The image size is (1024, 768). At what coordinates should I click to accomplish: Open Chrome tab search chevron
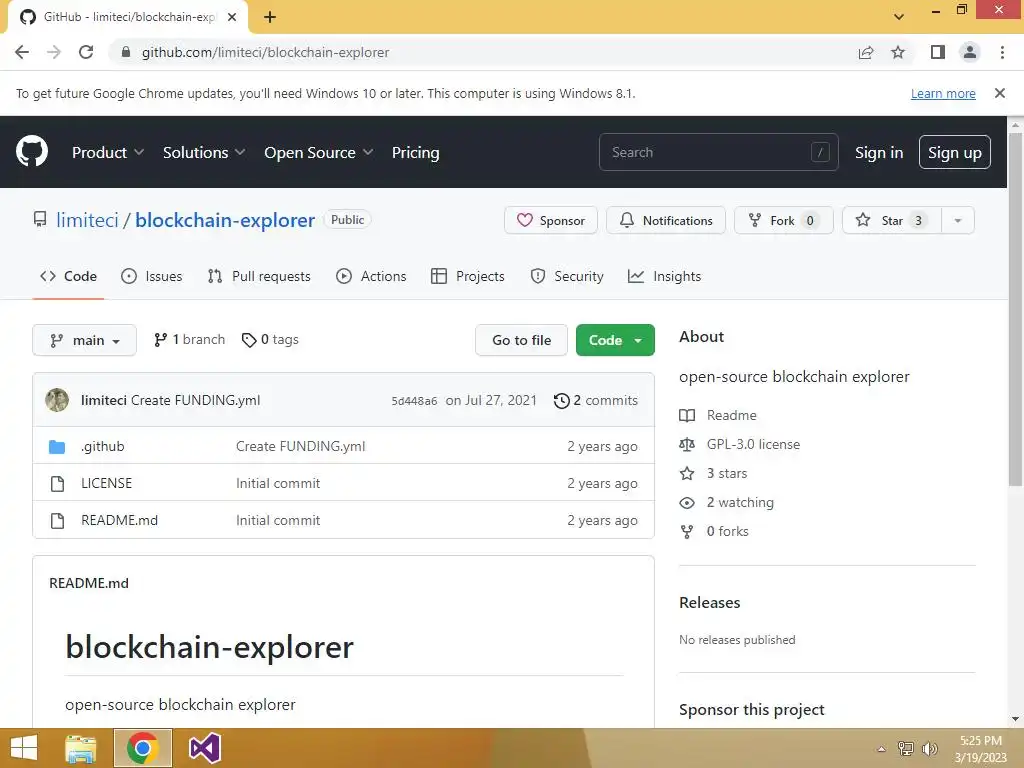coord(899,17)
